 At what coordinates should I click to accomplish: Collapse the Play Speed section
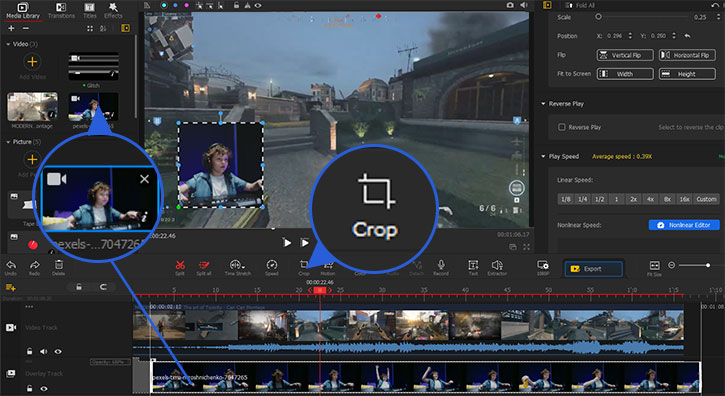[543, 156]
